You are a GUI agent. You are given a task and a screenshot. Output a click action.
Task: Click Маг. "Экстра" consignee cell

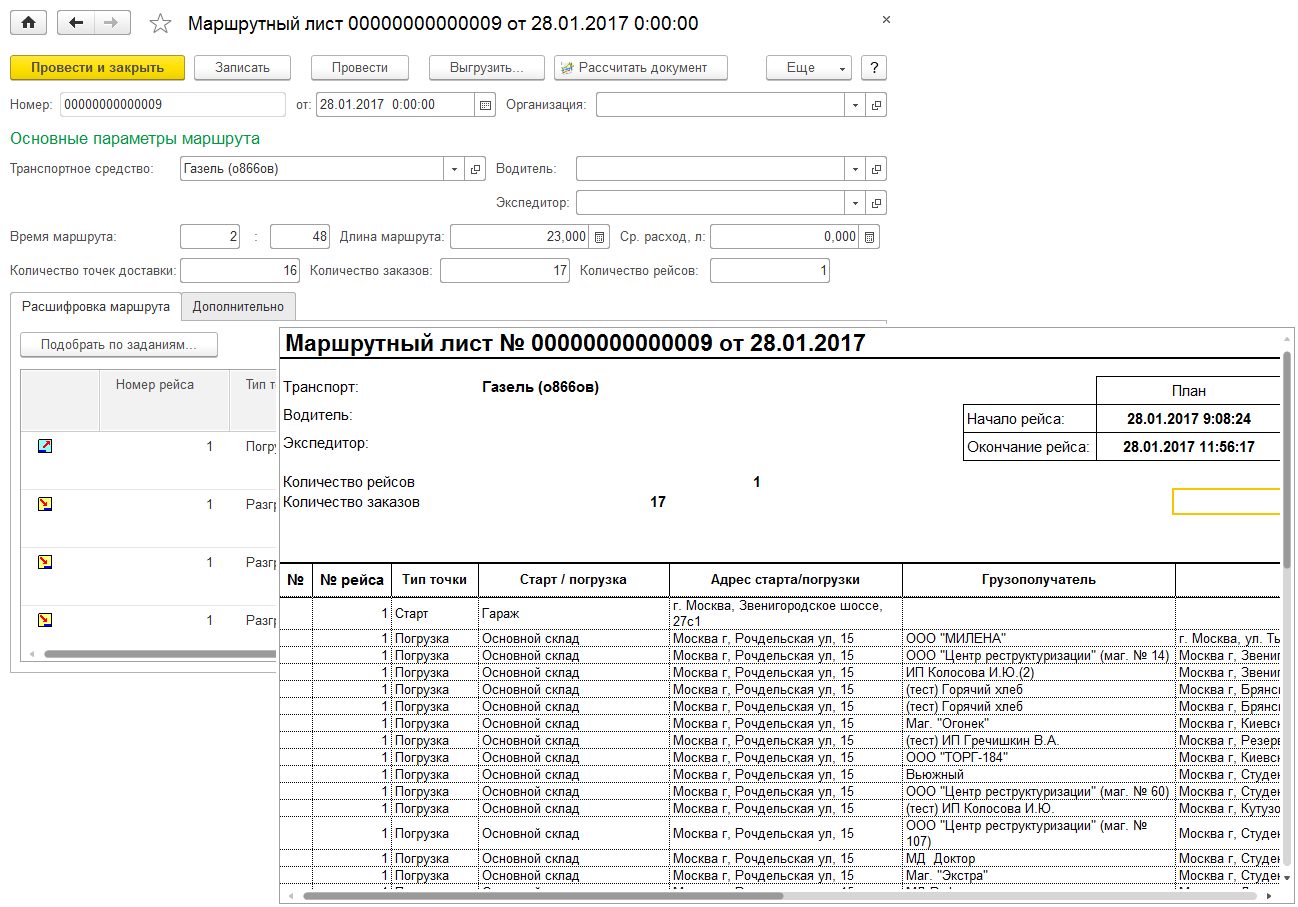click(1039, 875)
